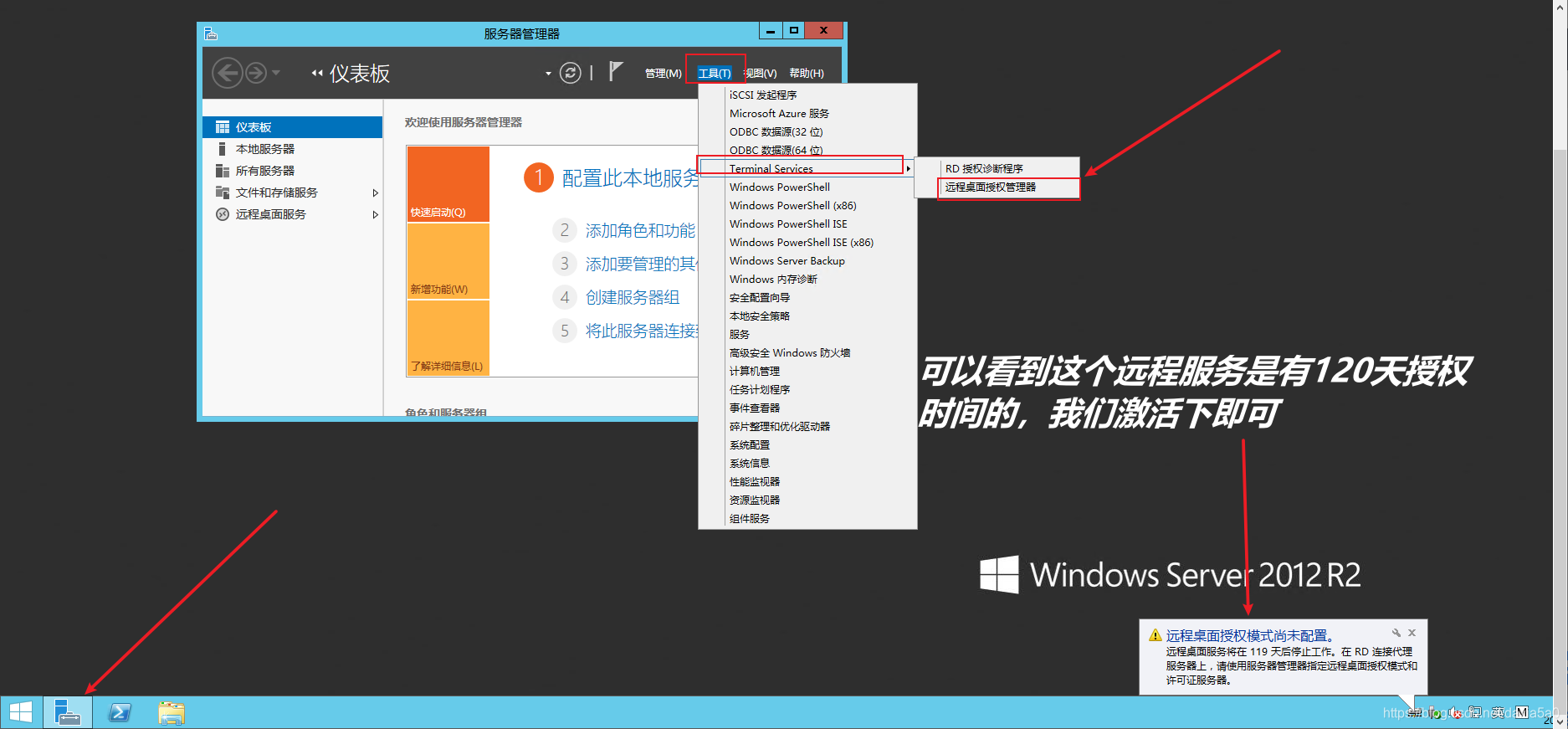Choose 系统配置 from Tools menu
Screen dimensions: 1568x729
pos(808,444)
